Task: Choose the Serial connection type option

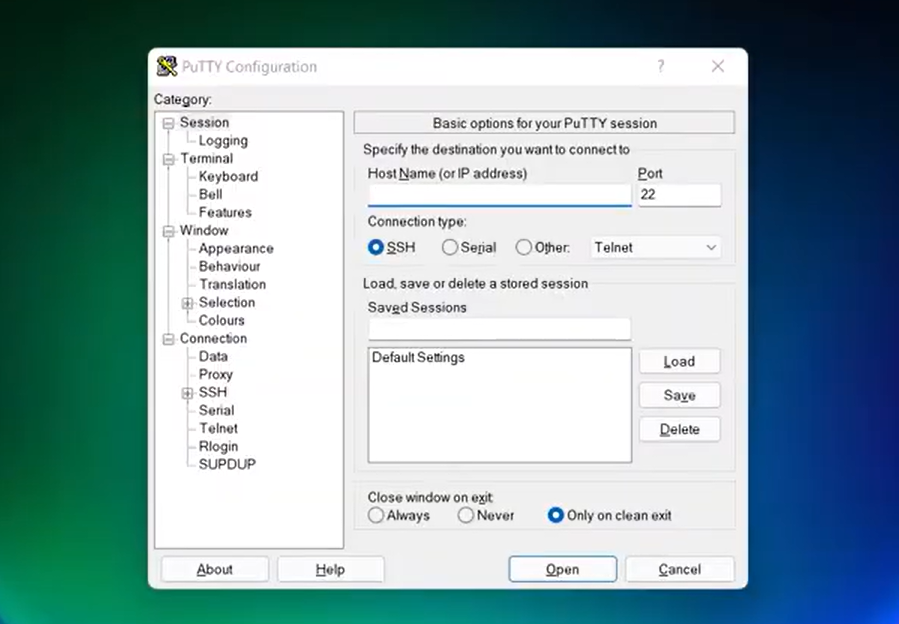Action: coord(450,247)
